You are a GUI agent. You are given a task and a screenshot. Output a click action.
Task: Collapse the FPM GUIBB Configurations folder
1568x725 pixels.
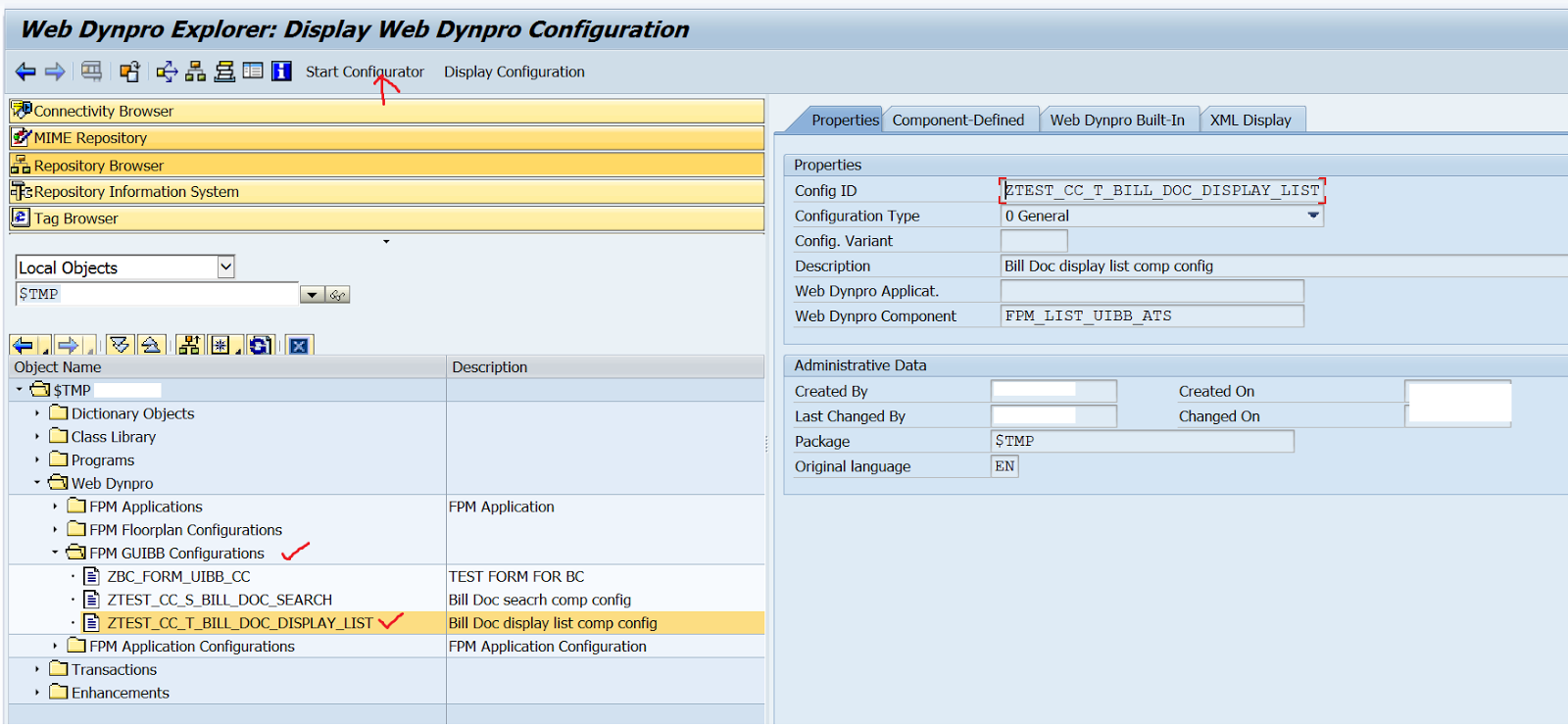coord(55,553)
